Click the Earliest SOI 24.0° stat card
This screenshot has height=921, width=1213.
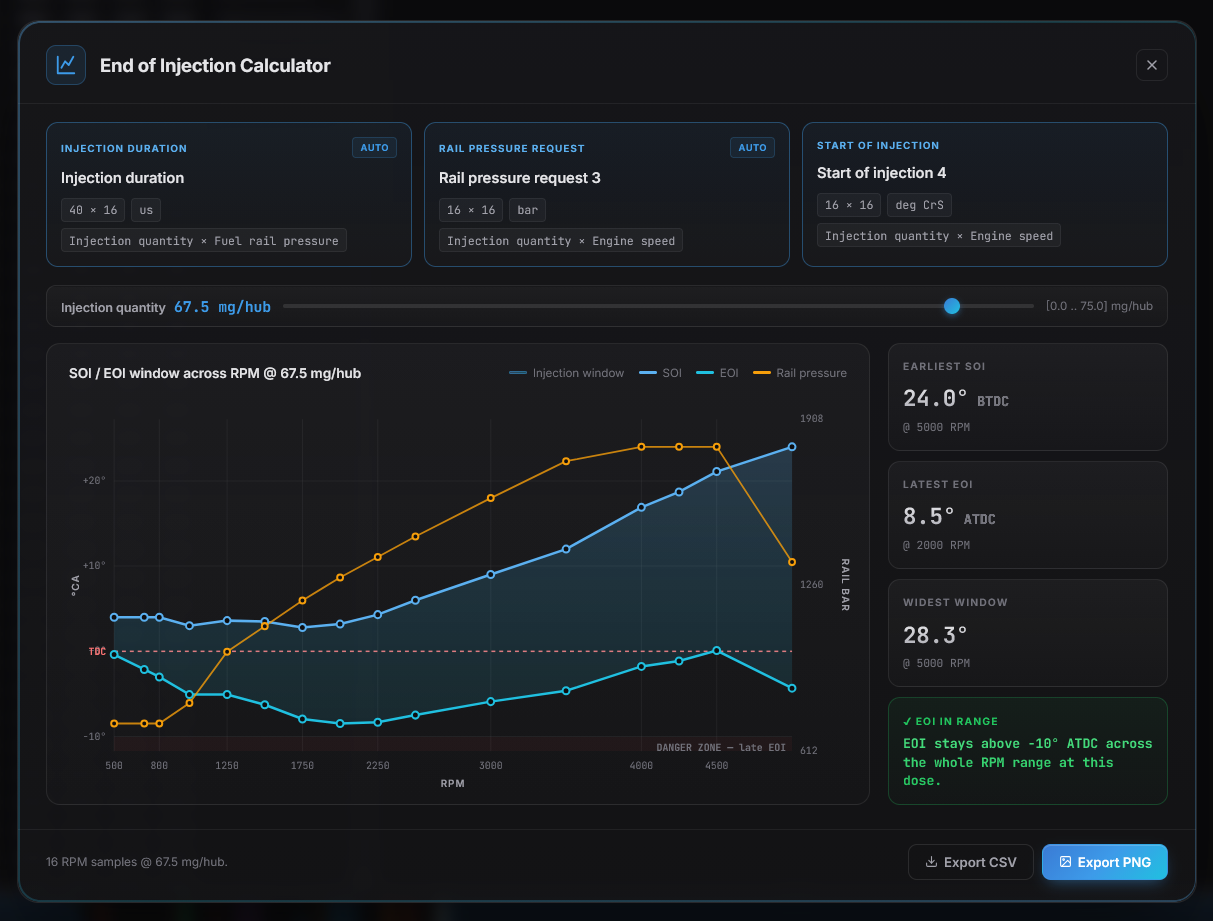point(1028,397)
